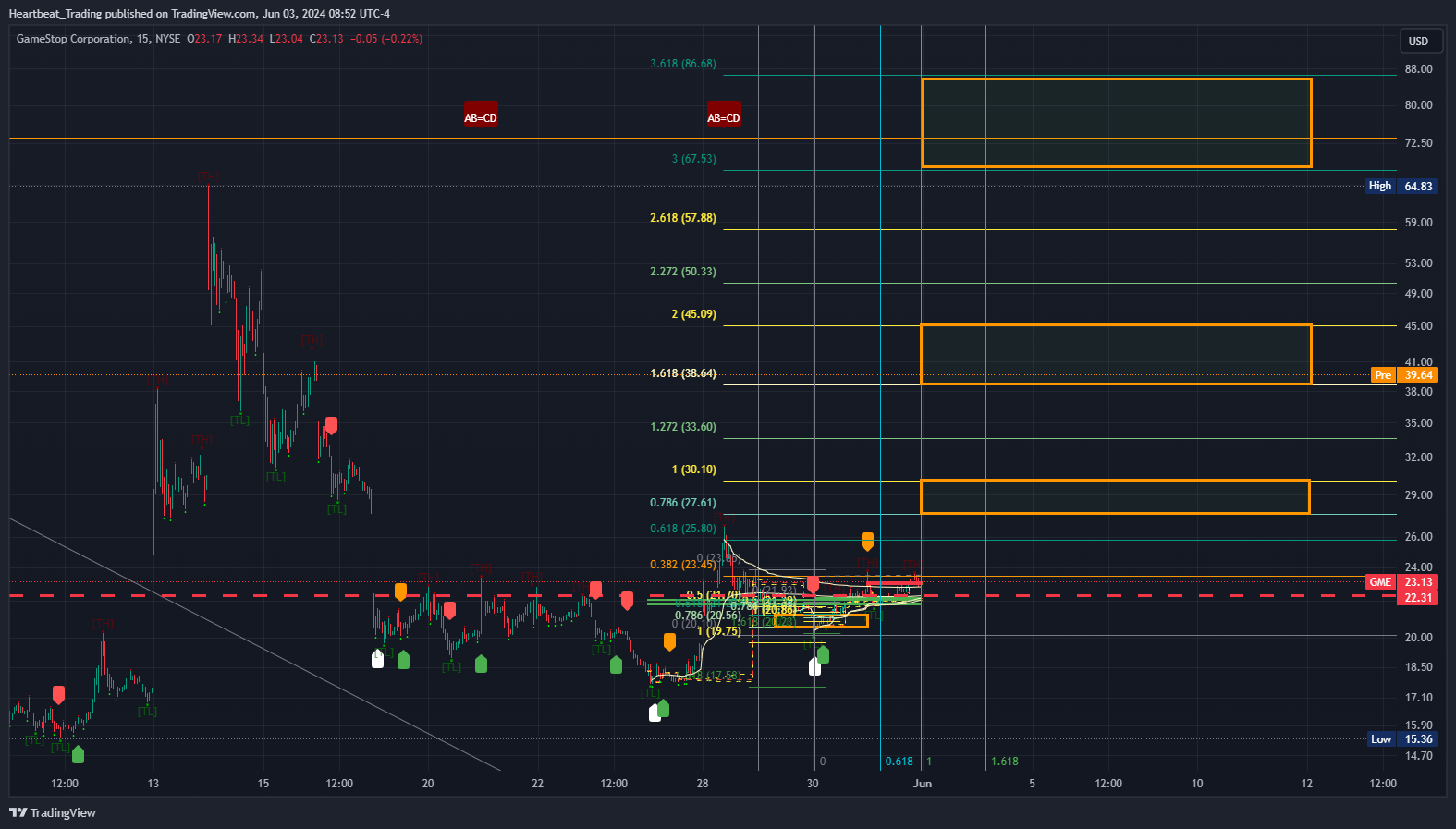Click the 32.00 value on the price axis
This screenshot has height=829, width=1456.
pyautogui.click(x=1418, y=457)
